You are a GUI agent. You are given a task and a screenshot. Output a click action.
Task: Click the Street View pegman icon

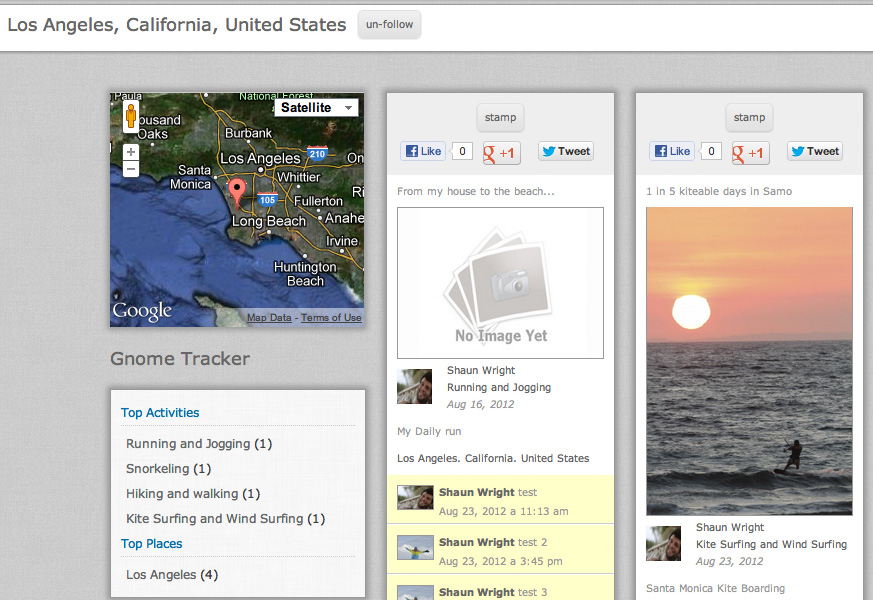[130, 117]
